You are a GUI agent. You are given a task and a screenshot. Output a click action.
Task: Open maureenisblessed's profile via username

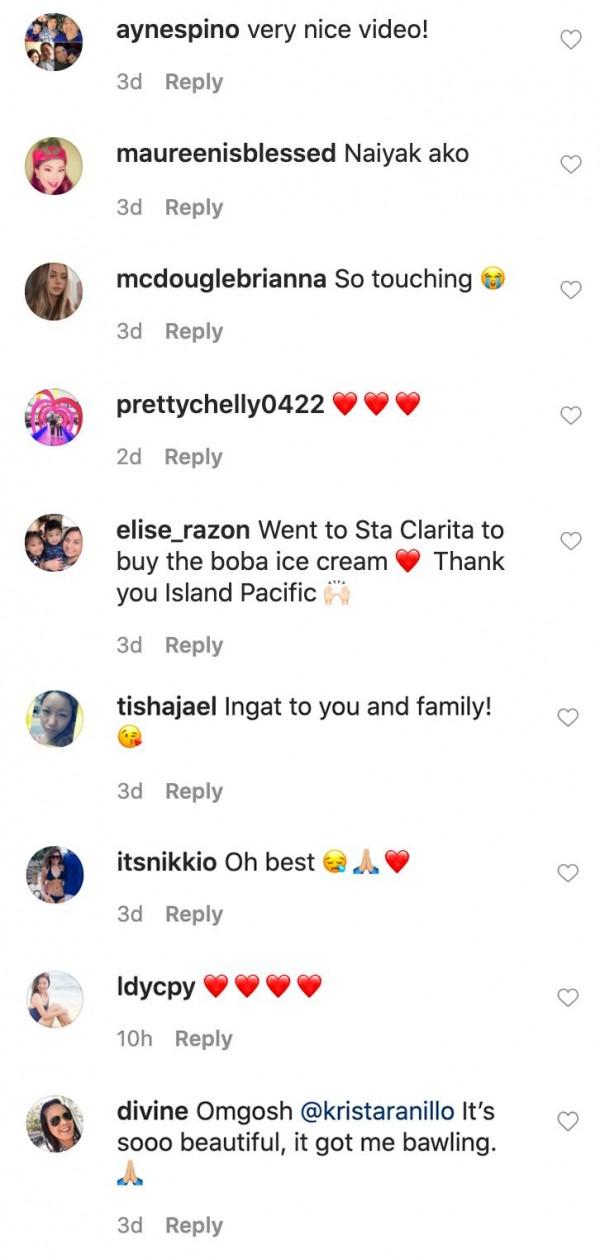click(226, 154)
